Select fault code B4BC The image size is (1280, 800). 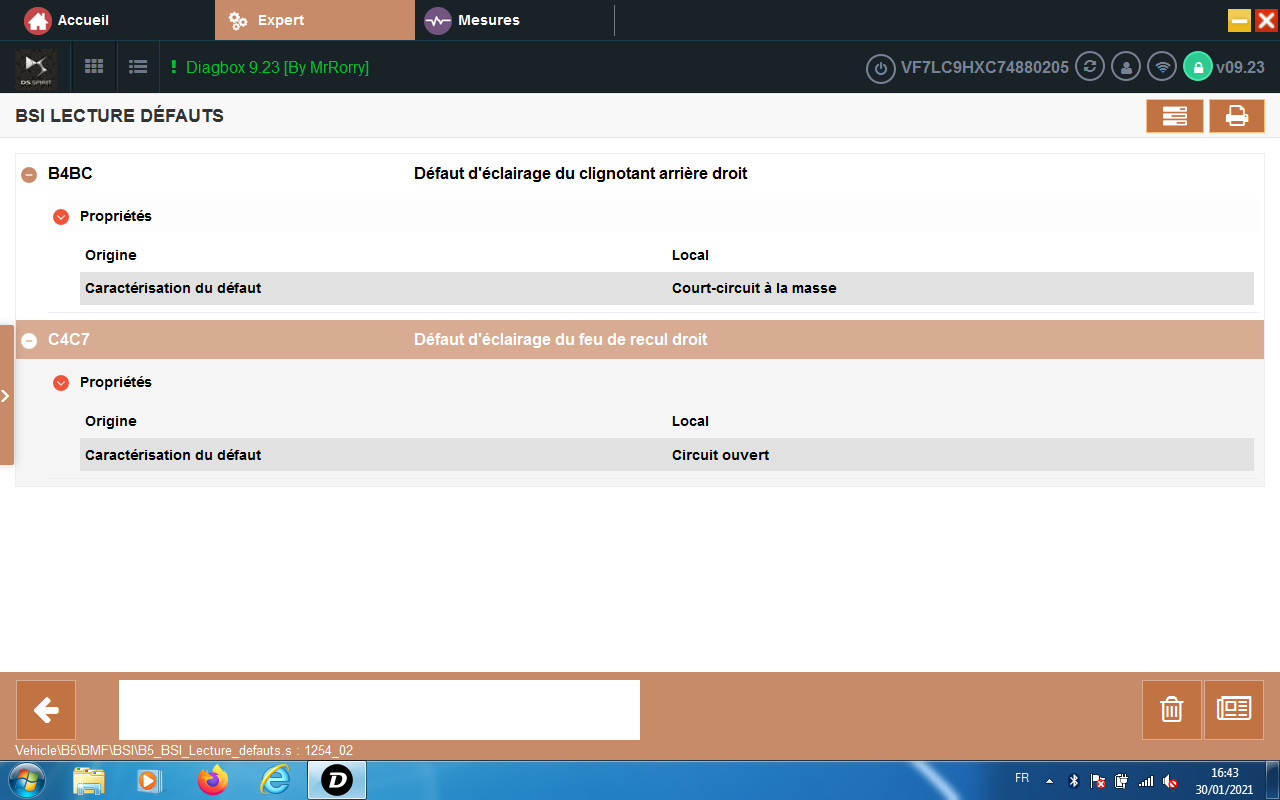(70, 173)
